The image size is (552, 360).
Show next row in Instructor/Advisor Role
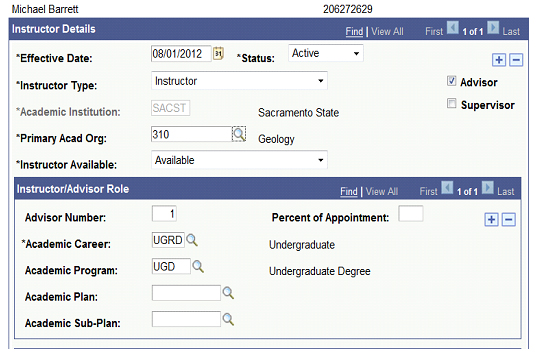(488, 188)
